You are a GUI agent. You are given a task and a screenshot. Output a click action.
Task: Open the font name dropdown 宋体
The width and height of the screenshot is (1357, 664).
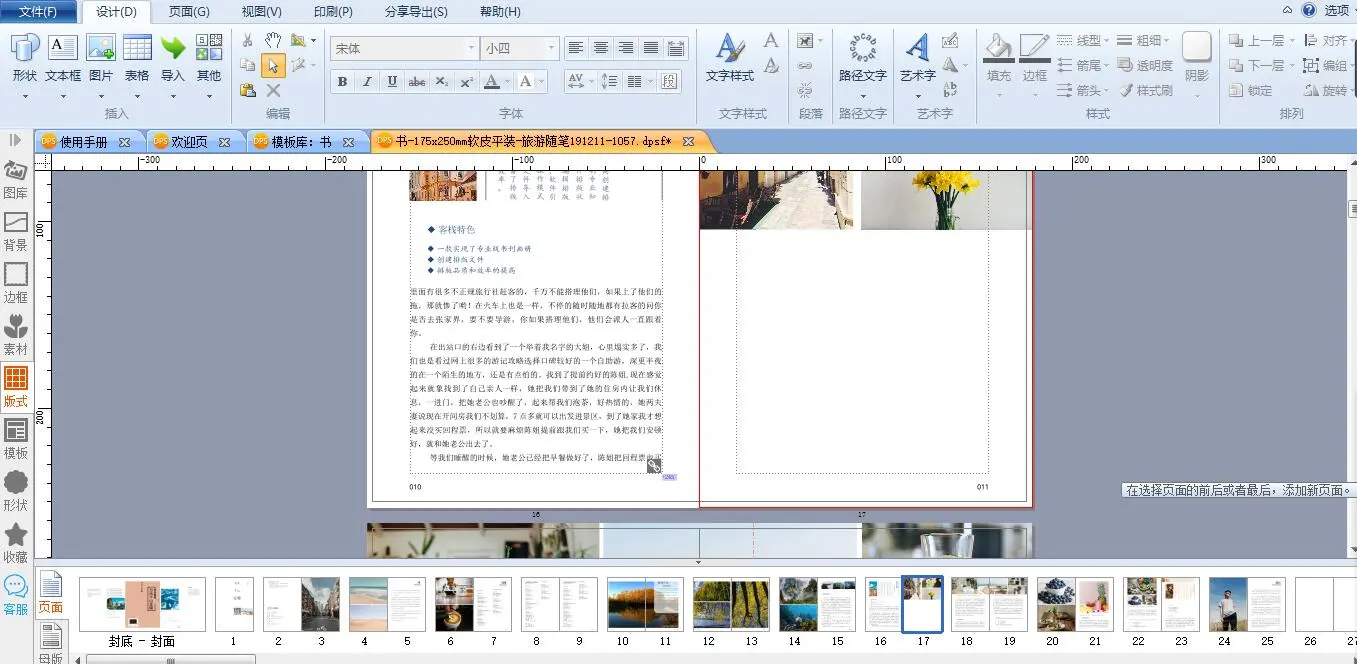pyautogui.click(x=471, y=48)
